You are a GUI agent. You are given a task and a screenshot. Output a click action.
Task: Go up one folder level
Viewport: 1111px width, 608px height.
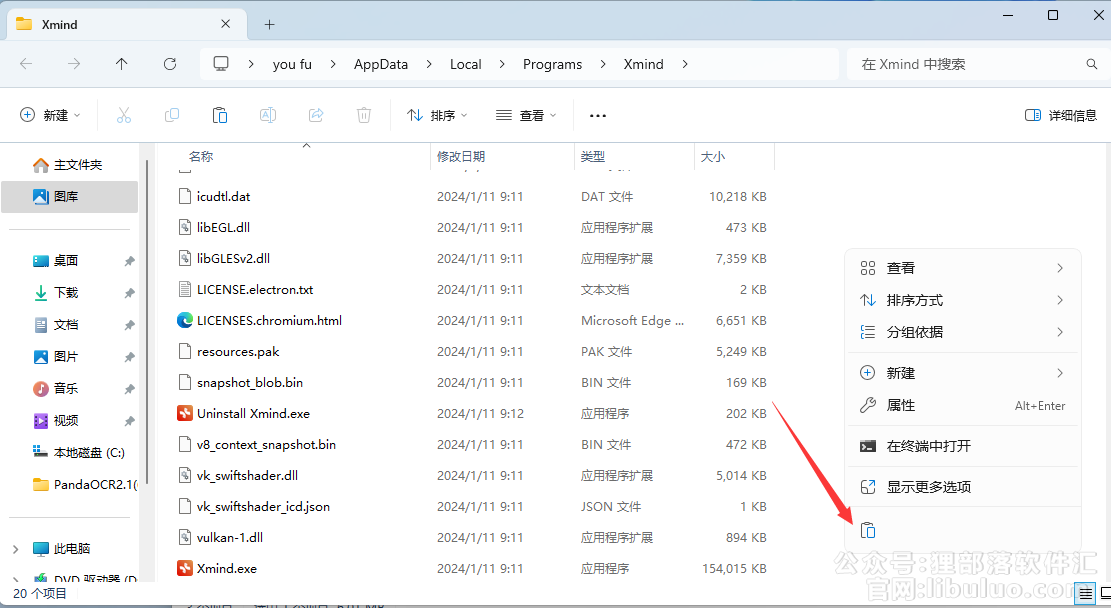click(122, 64)
